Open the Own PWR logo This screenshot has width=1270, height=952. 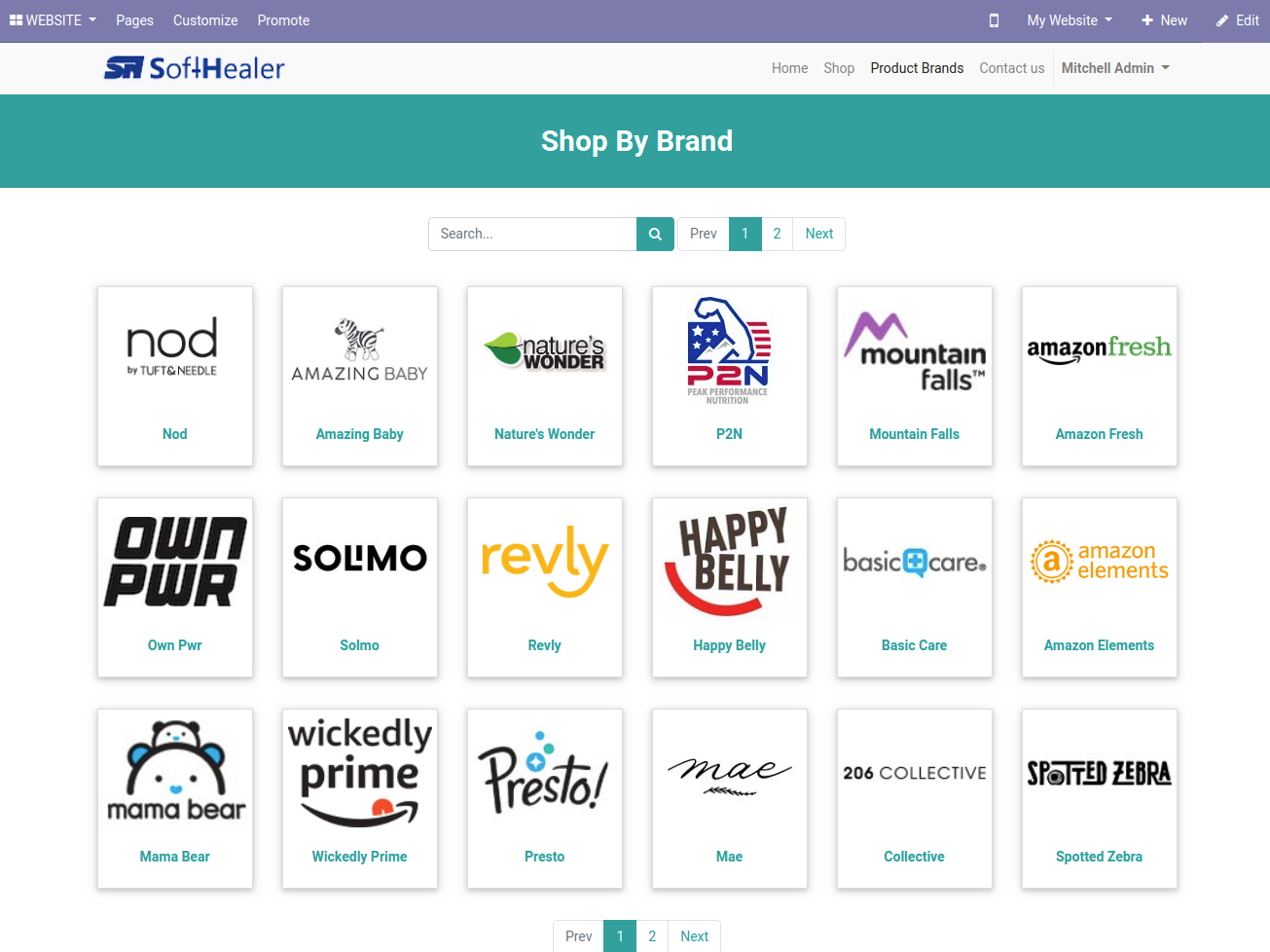[x=175, y=562]
